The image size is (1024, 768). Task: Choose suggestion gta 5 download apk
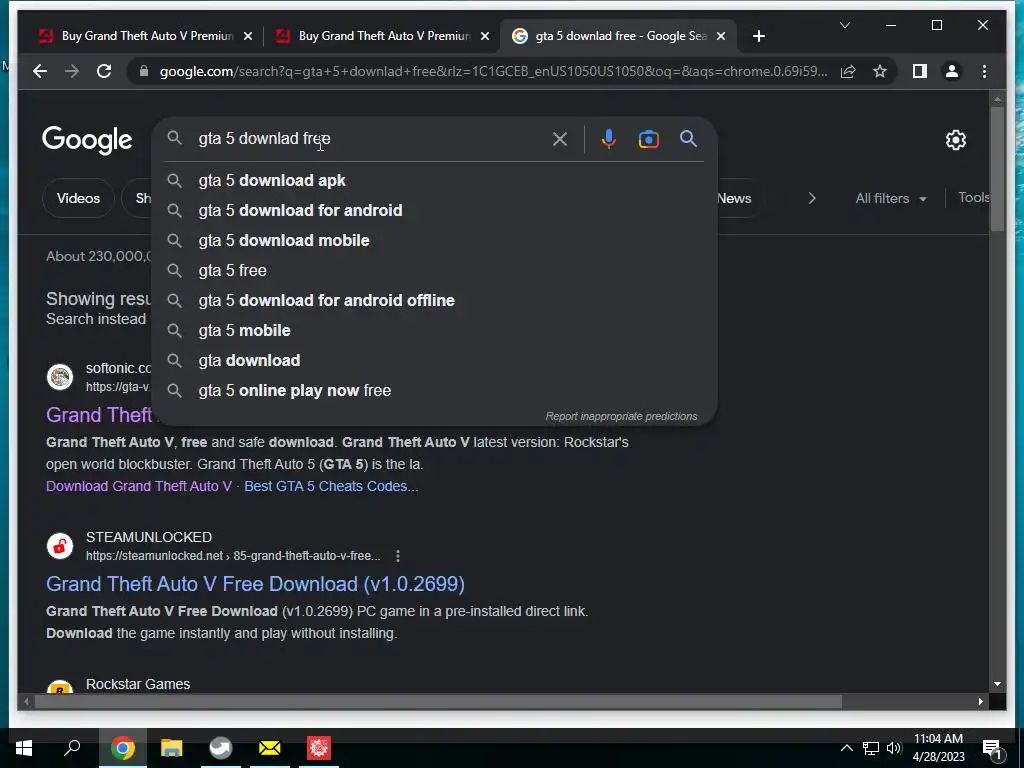click(434, 180)
